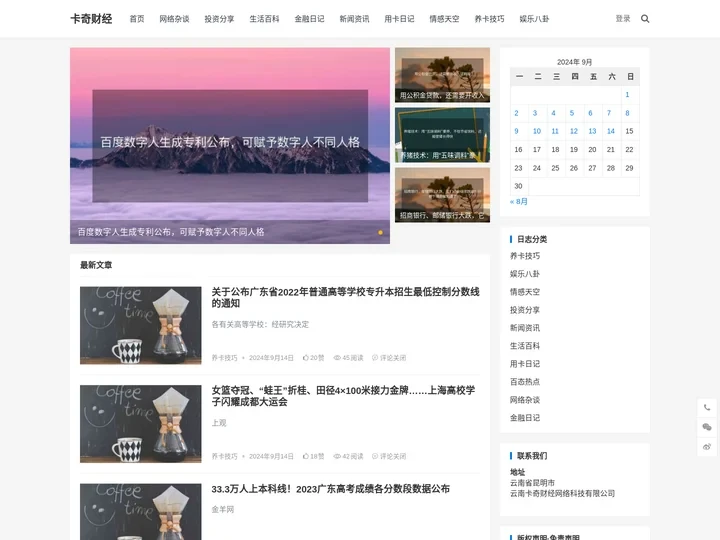
Task: Click the orange carousel indicator dot
Action: [x=380, y=232]
